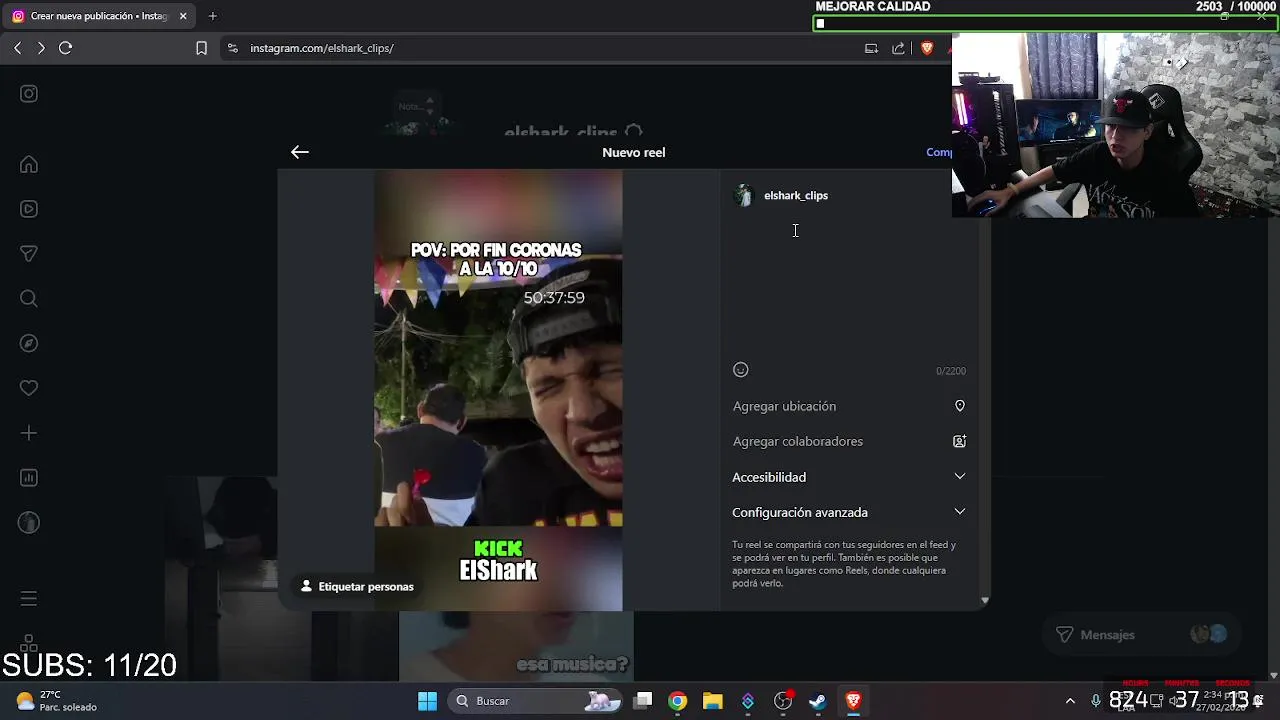The height and width of the screenshot is (720, 1280).
Task: Click browser back button
Action: click(x=17, y=48)
